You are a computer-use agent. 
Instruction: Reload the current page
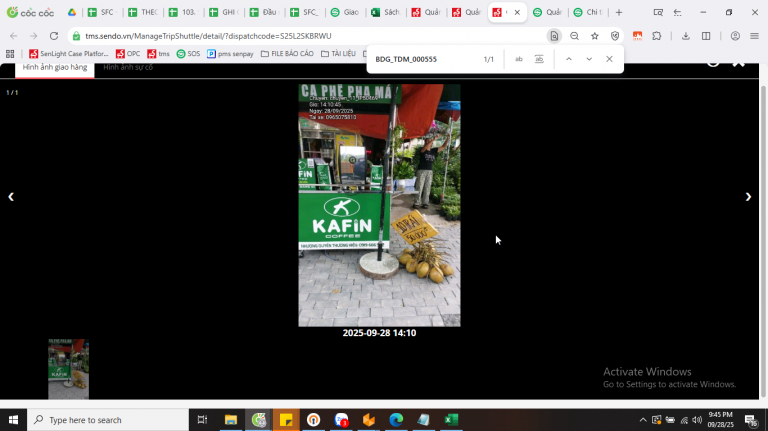54,36
